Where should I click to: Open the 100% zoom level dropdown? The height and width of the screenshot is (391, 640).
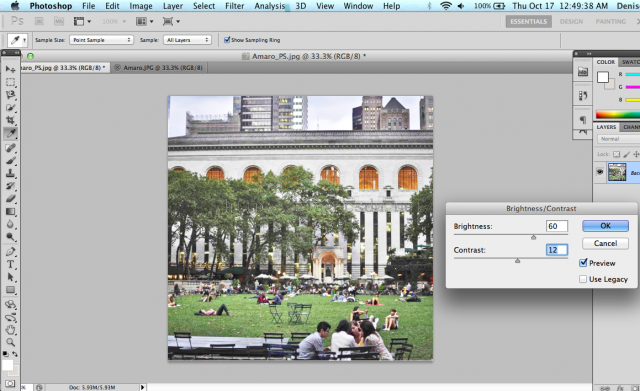(114, 21)
